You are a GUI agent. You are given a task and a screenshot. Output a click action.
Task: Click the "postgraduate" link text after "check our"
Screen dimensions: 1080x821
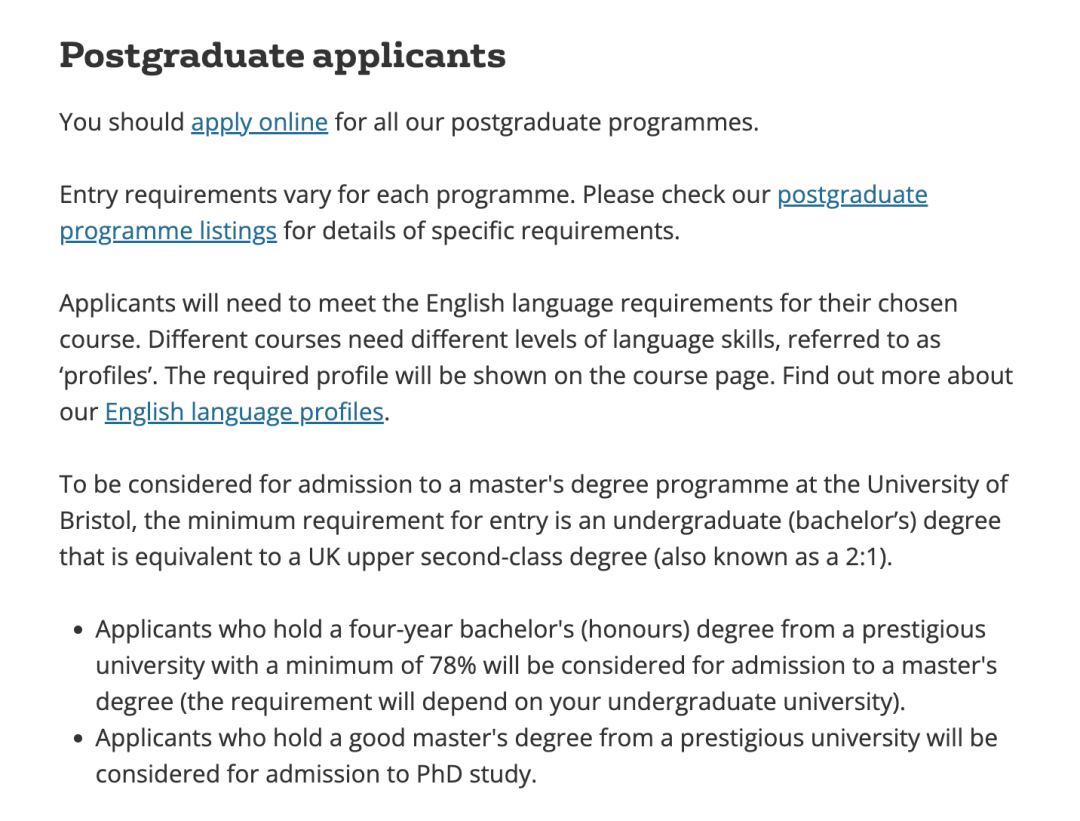pos(852,194)
